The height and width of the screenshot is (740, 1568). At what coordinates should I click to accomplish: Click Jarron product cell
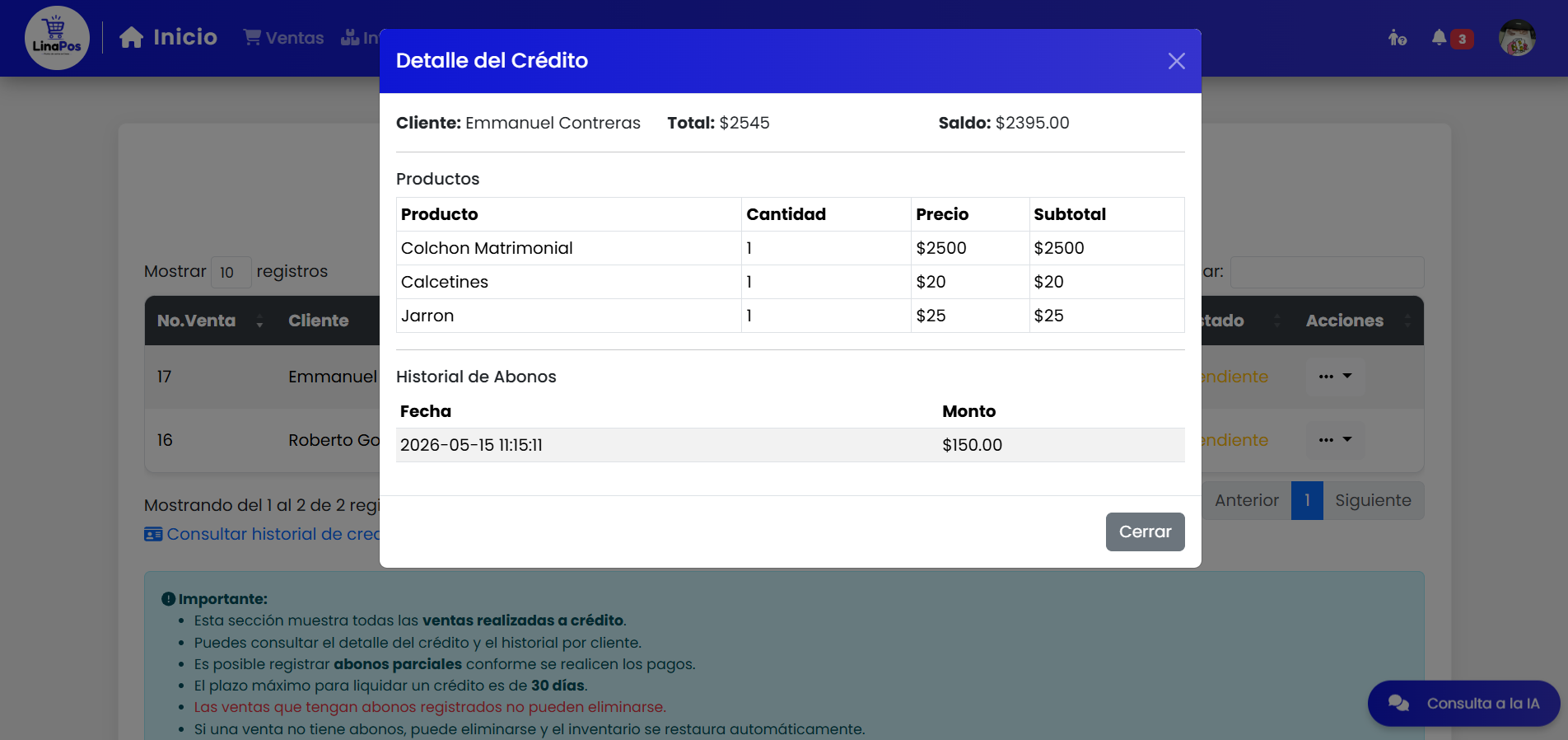click(x=569, y=316)
